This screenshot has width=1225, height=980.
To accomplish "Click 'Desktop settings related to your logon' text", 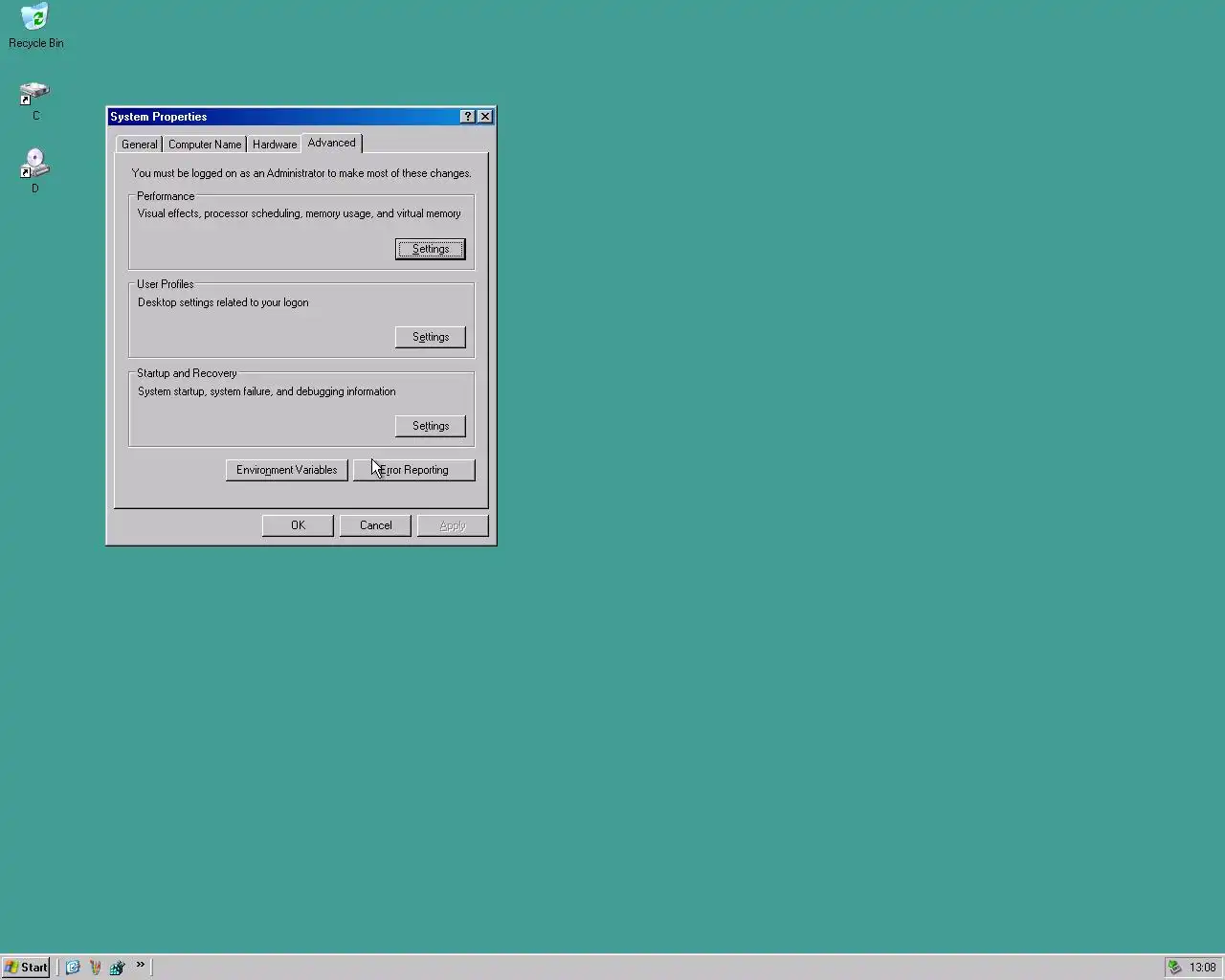I will tap(223, 302).
